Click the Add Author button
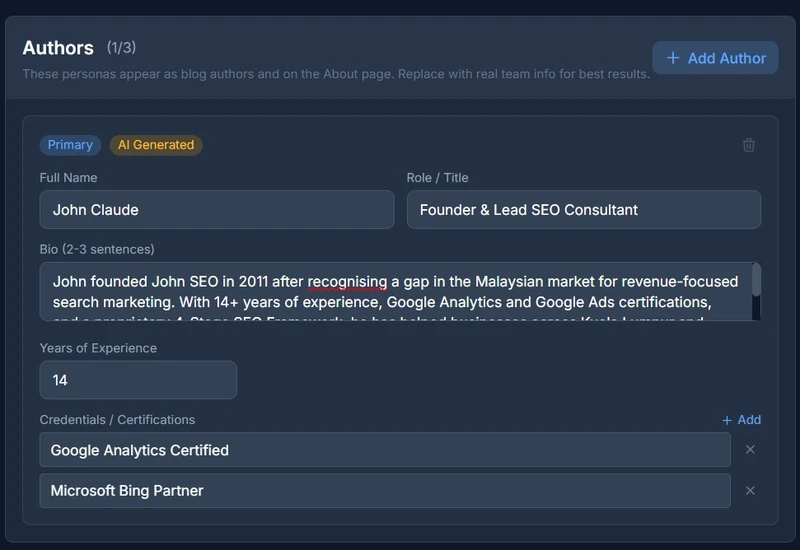 (x=715, y=58)
